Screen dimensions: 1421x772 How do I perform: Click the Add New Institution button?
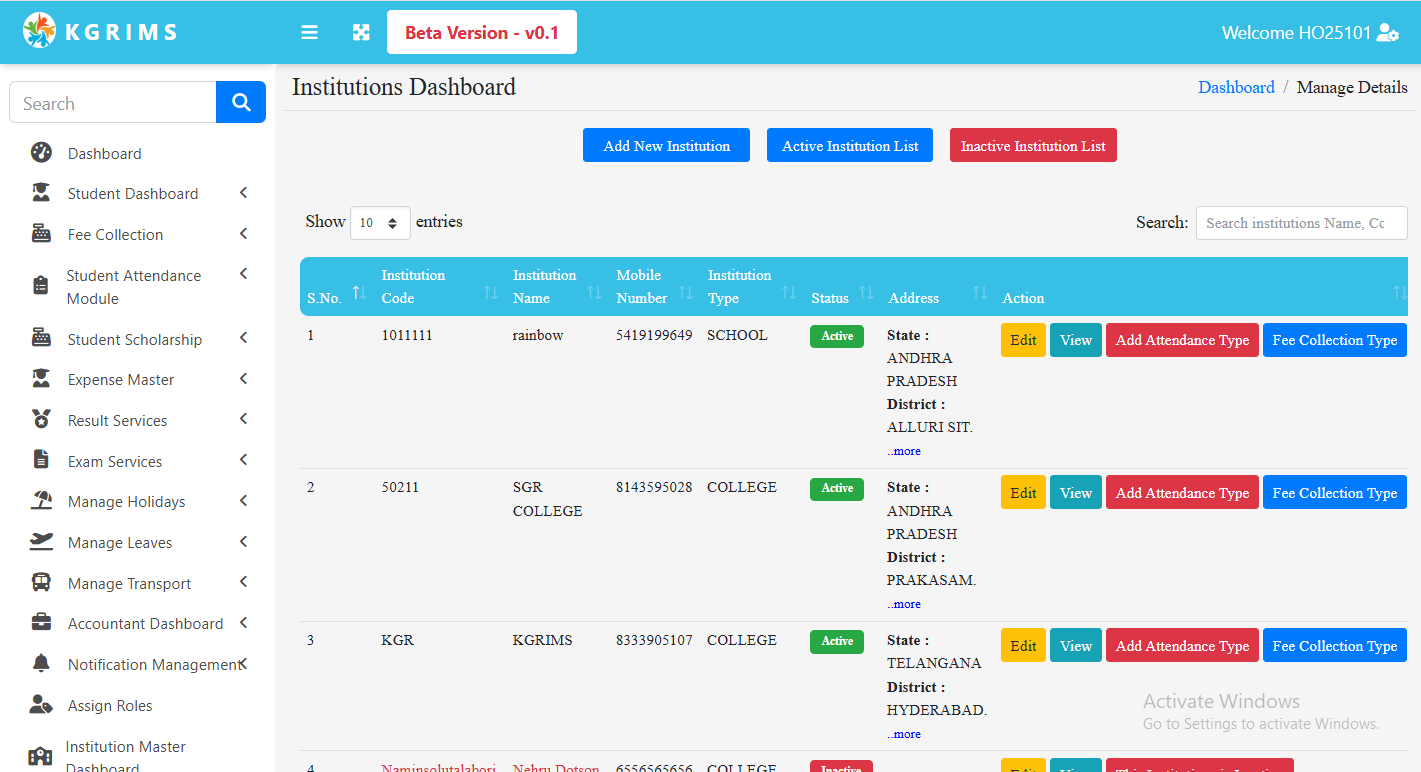[667, 146]
